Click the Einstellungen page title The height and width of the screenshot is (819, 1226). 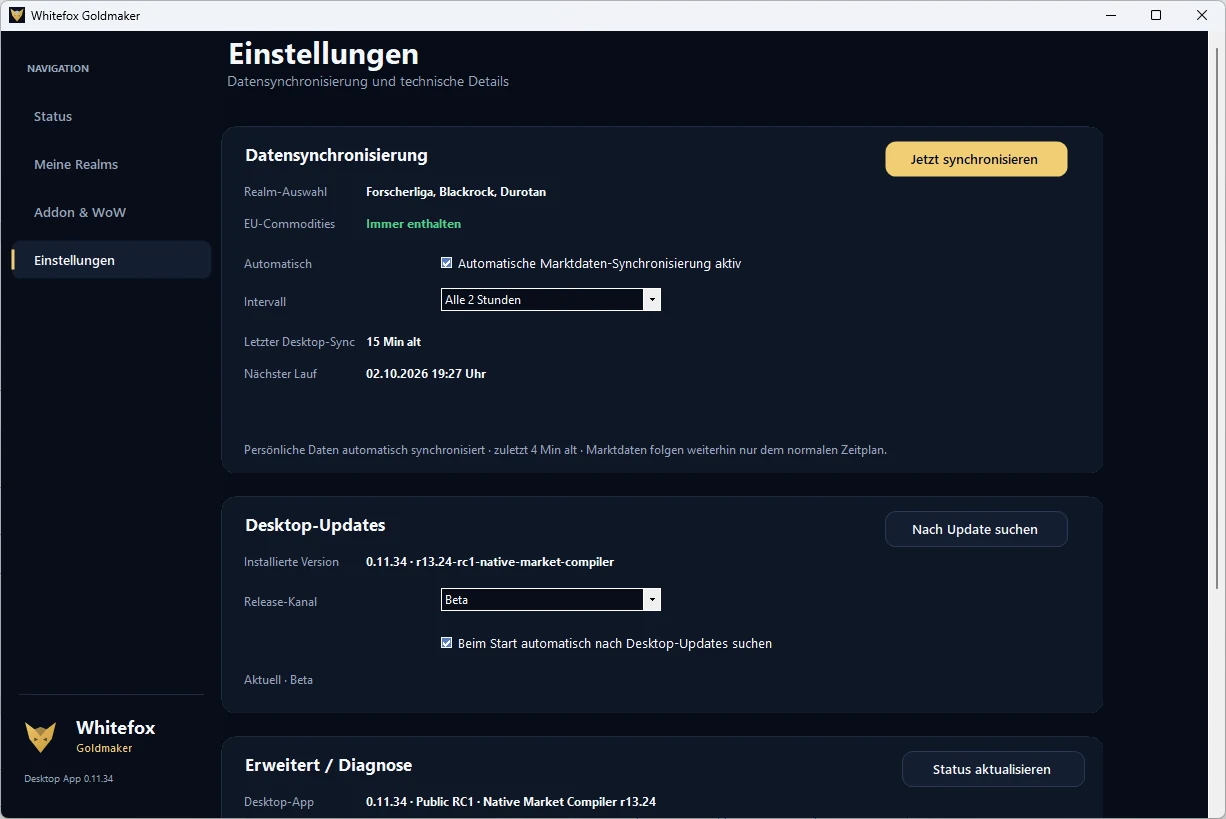click(x=323, y=53)
